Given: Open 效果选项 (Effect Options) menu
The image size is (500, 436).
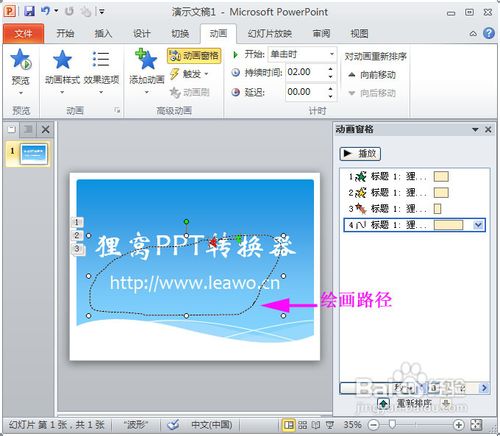Looking at the screenshot, I should (101, 71).
